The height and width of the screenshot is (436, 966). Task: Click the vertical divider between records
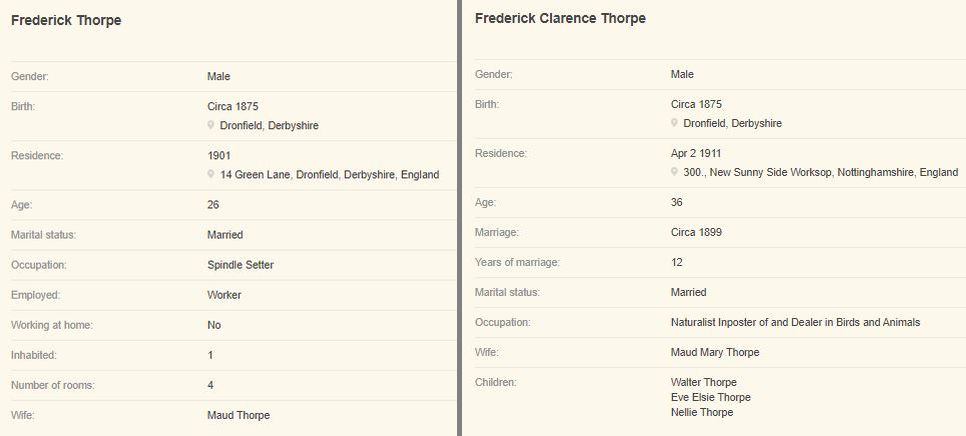click(459, 218)
